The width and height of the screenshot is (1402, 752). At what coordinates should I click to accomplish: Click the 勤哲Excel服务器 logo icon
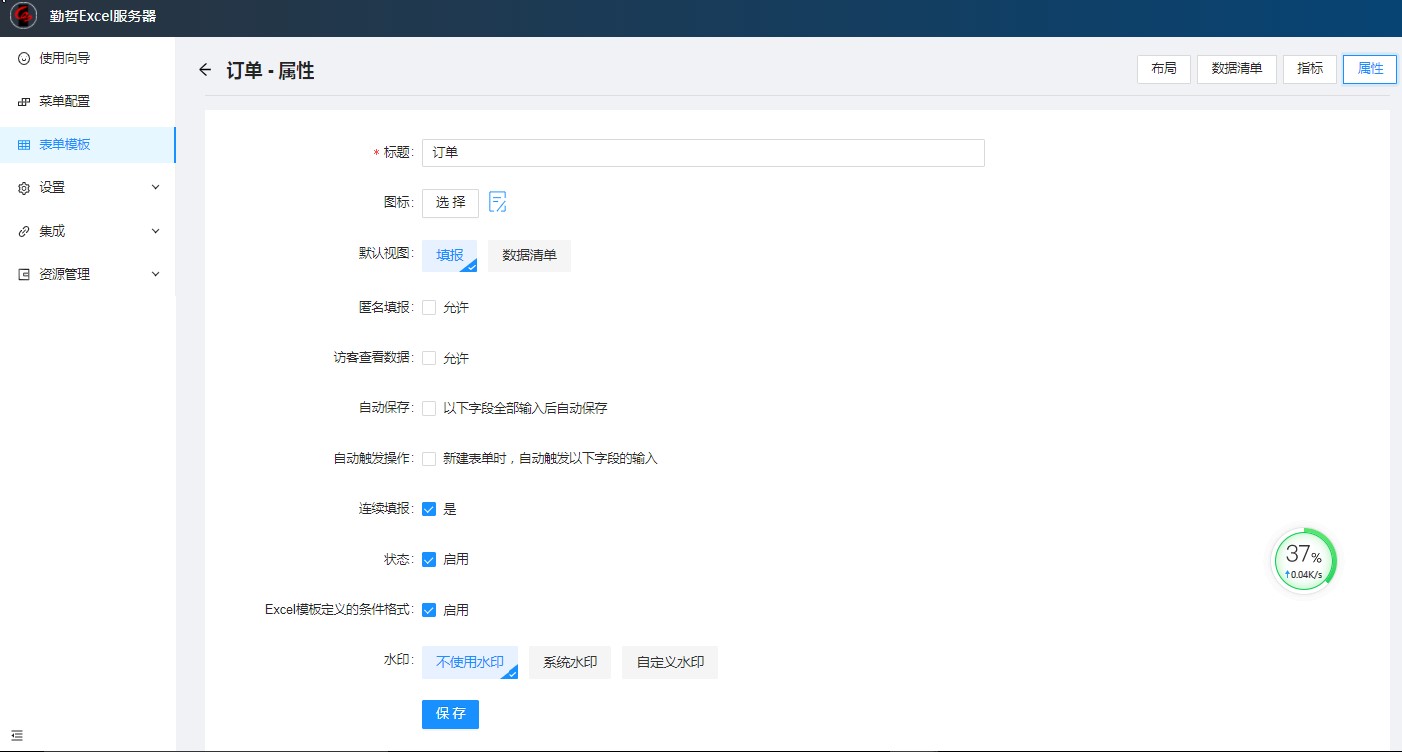[x=23, y=17]
